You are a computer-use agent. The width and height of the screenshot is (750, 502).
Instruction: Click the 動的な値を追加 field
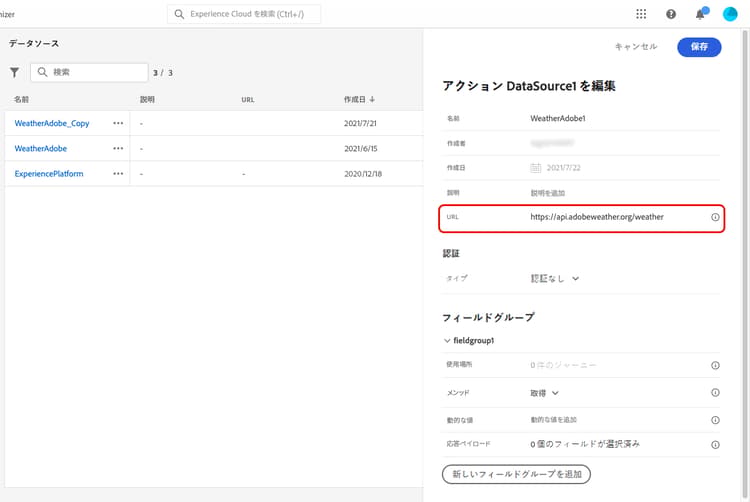point(553,420)
